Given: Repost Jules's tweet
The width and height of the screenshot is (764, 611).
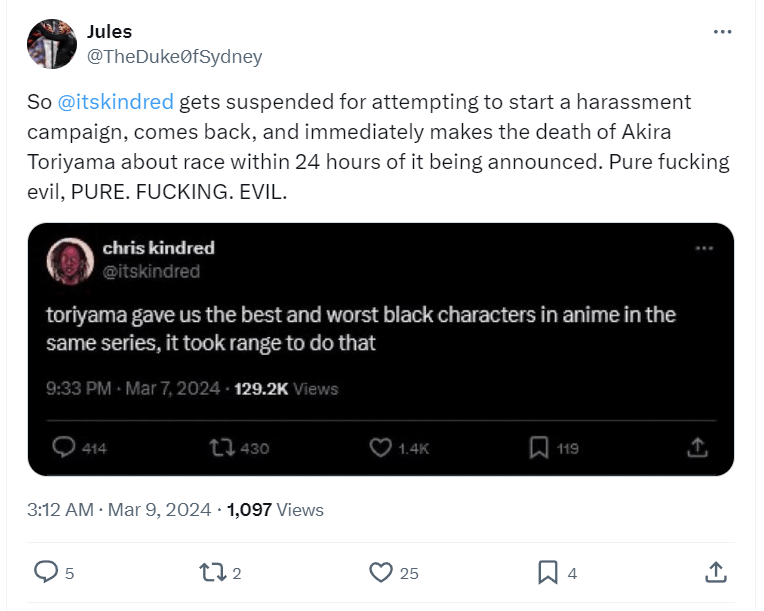Looking at the screenshot, I should point(212,572).
